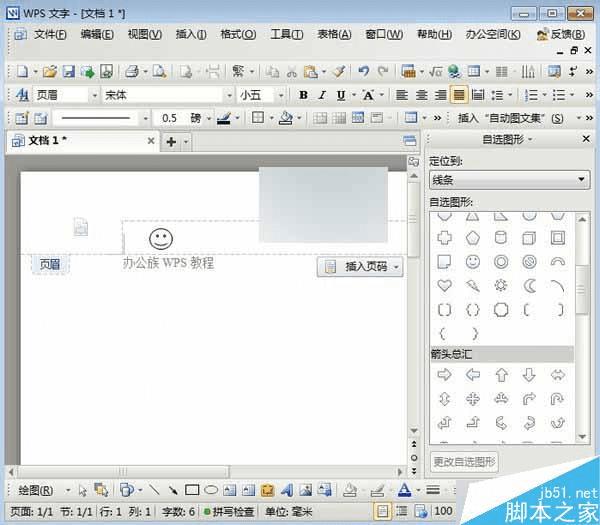This screenshot has width=600, height=525.
Task: Select the heart autoshape
Action: point(444,286)
